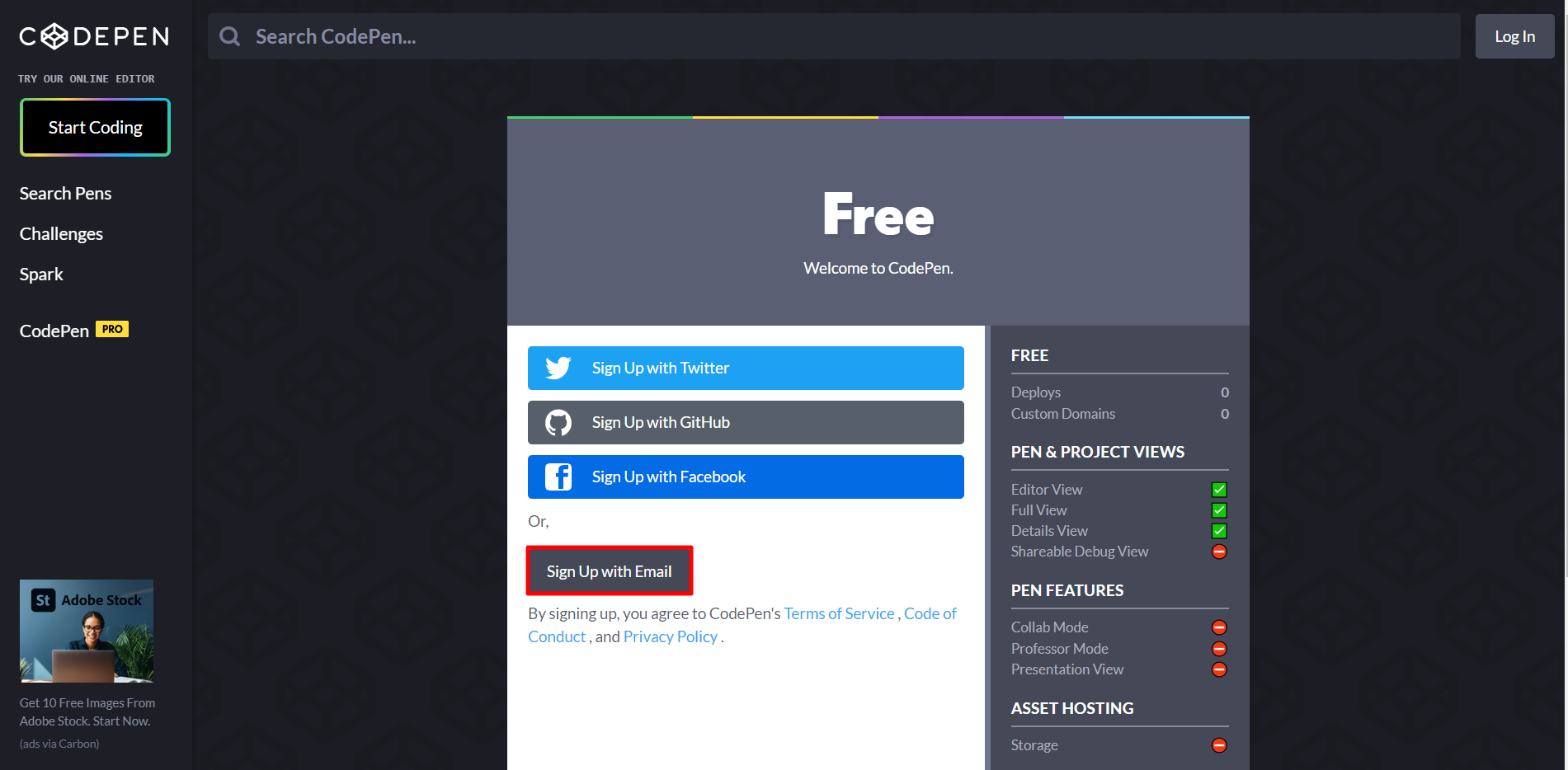The width and height of the screenshot is (1568, 770).
Task: Click the TRY OUR ONLINE EDITOR label
Action: click(87, 79)
